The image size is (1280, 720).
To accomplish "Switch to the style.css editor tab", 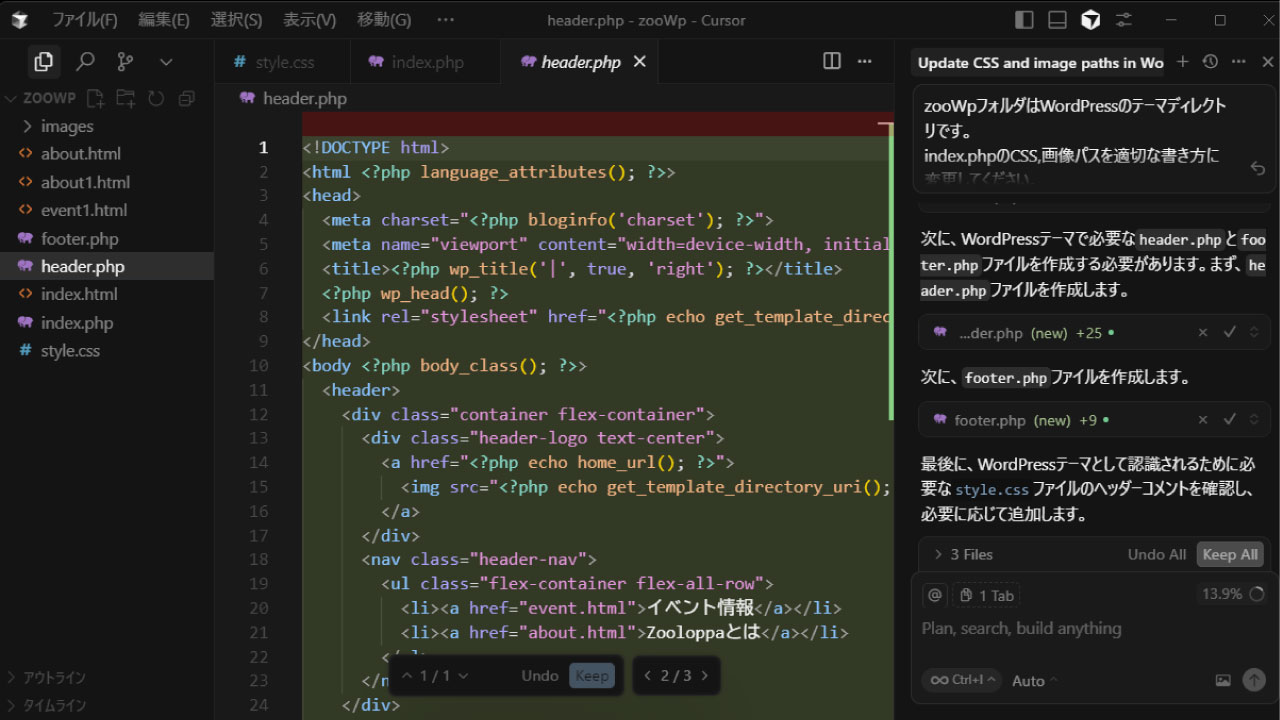I will [x=283, y=62].
